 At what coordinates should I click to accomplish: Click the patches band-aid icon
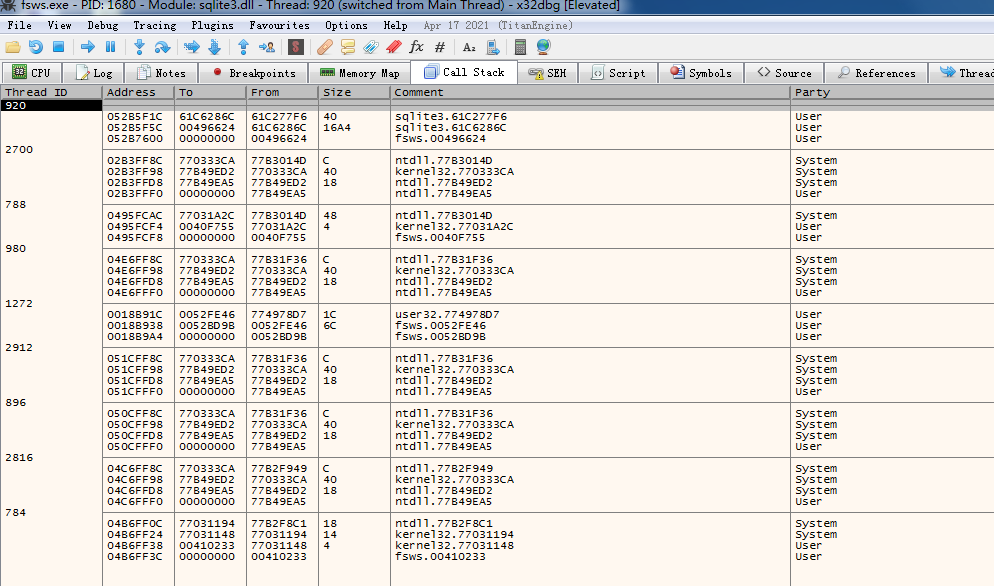(x=324, y=47)
